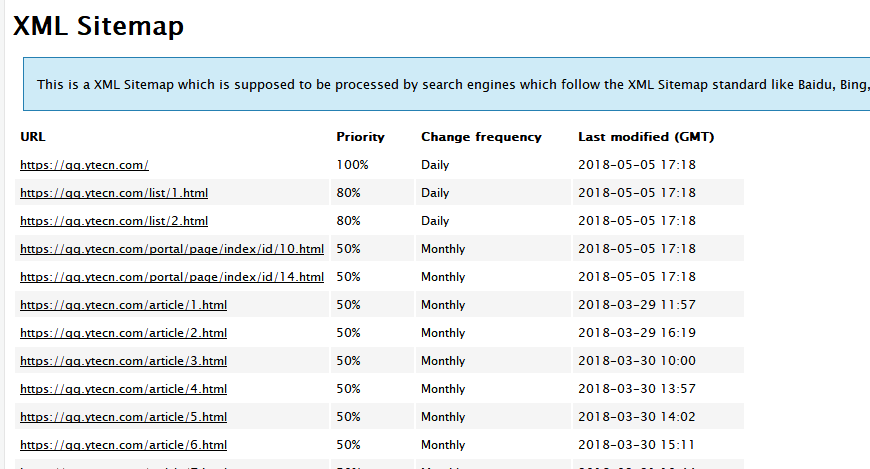
Task: Open the qq.ytecn.com homepage link
Action: pyautogui.click(x=84, y=165)
